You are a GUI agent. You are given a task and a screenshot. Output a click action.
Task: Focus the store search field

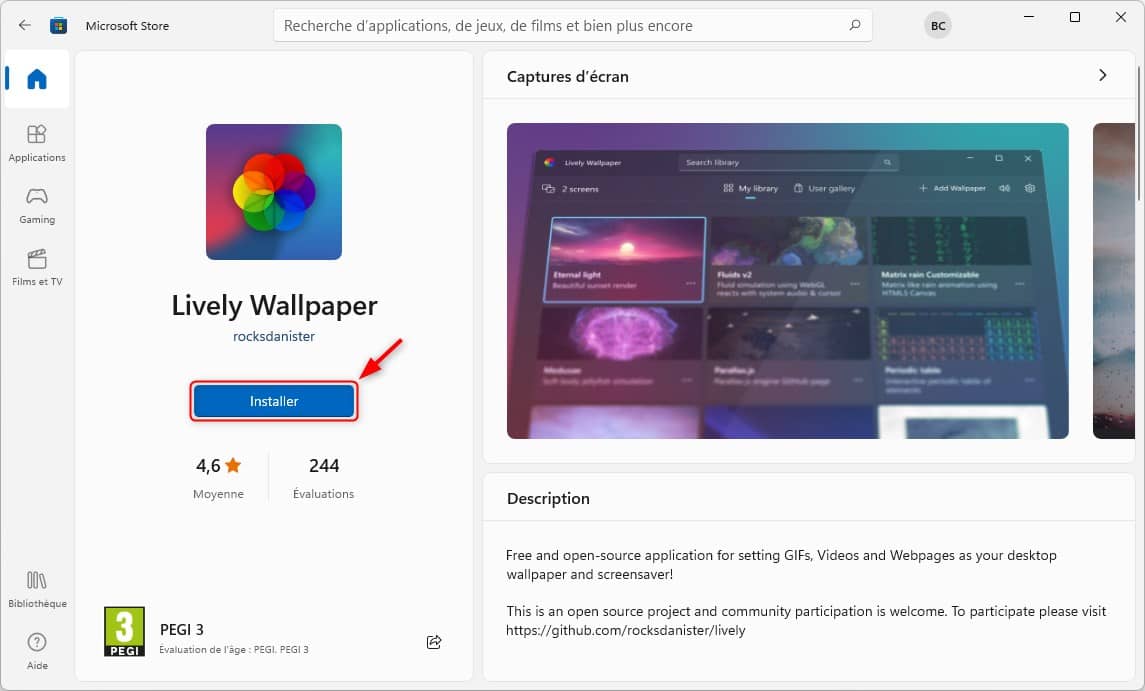[572, 26]
